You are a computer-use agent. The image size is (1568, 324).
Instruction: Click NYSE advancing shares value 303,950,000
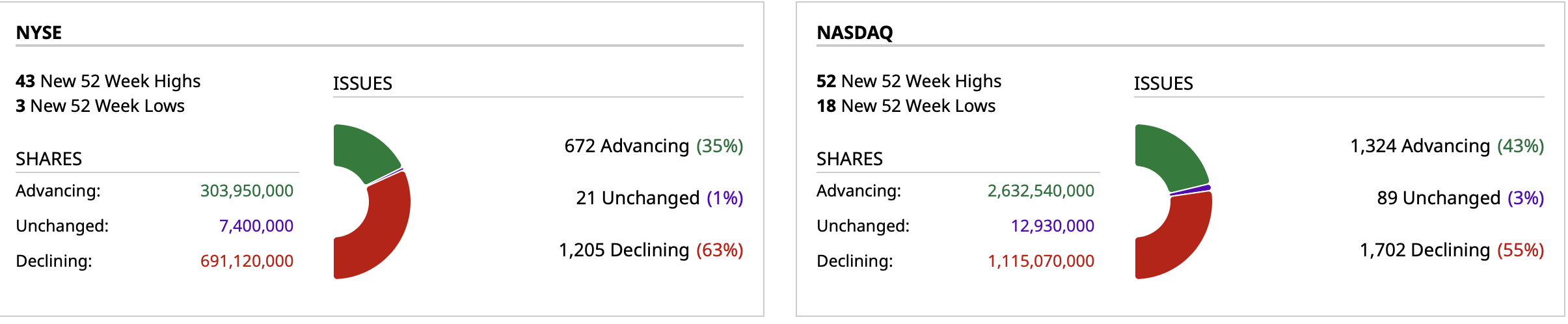coord(247,191)
